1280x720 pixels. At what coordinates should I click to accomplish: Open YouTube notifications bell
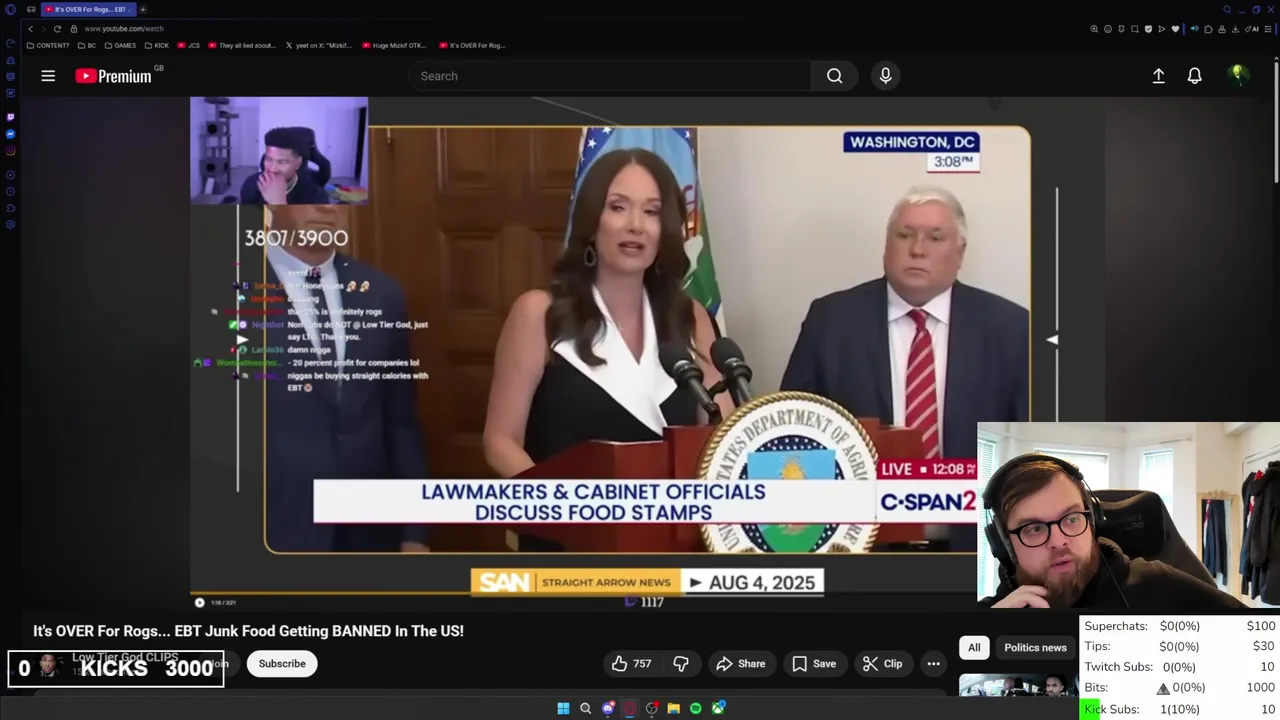coord(1194,76)
